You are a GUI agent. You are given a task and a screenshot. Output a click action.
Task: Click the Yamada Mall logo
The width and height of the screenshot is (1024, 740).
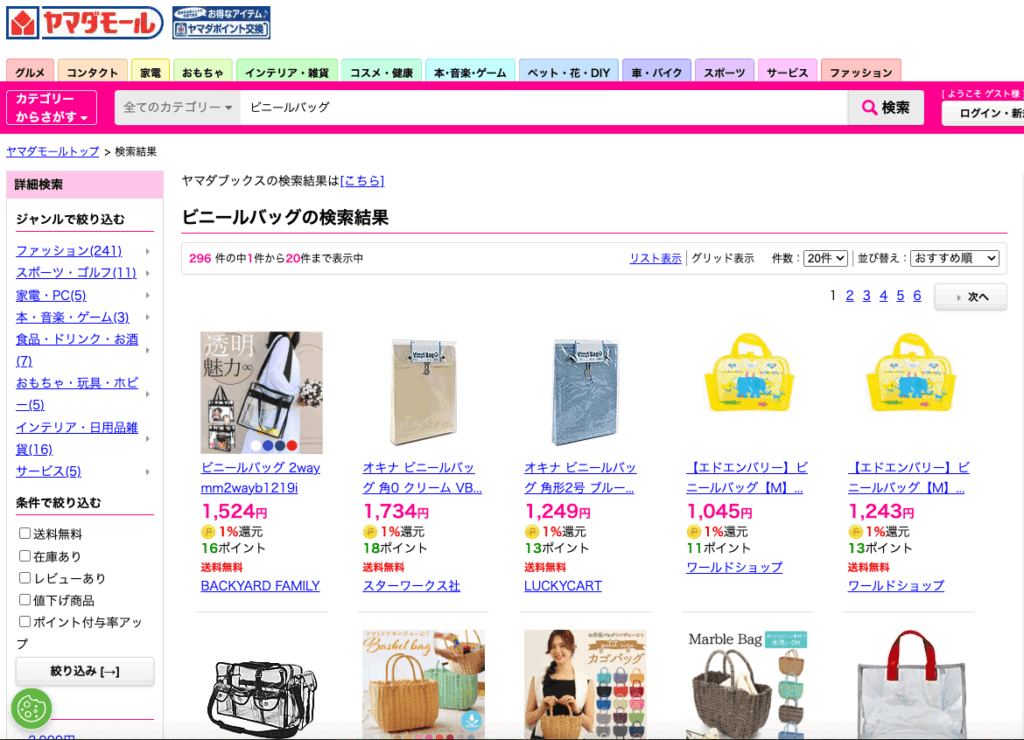[x=84, y=23]
